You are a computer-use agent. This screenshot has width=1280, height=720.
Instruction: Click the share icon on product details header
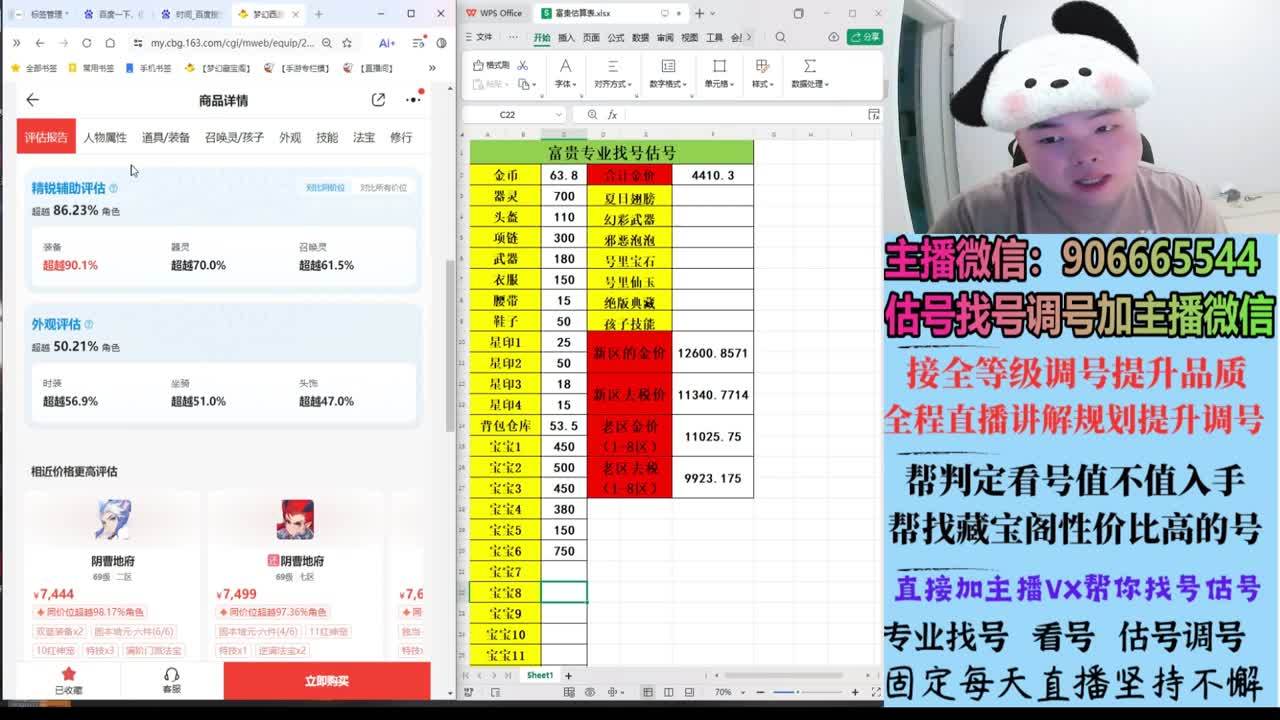(x=378, y=100)
